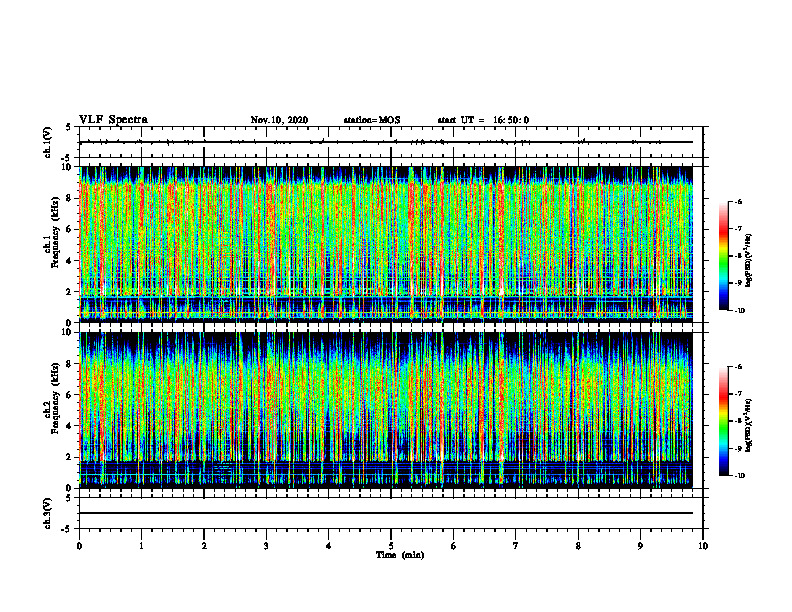Screen dimensions: 792x612
Task: Click inside the ch.2 spectrogram panel
Action: (386, 410)
